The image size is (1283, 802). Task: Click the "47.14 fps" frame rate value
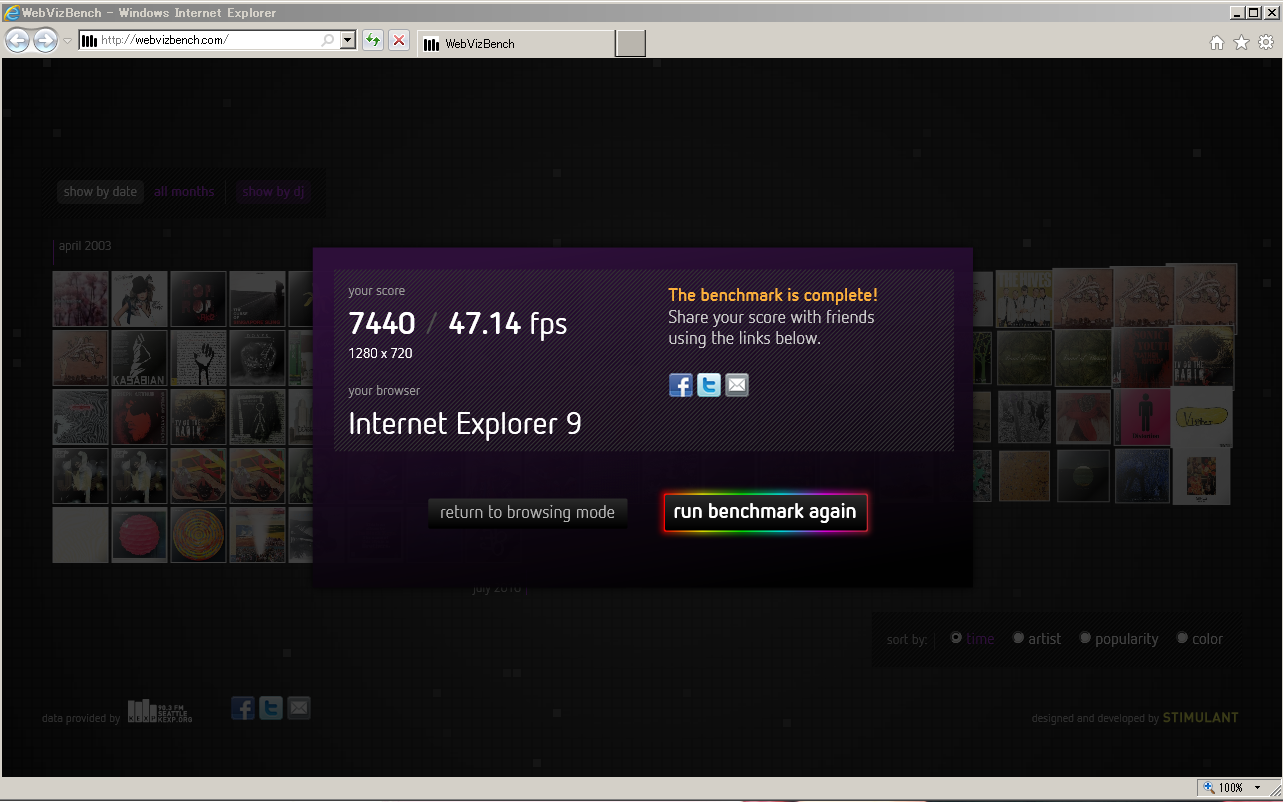[507, 323]
